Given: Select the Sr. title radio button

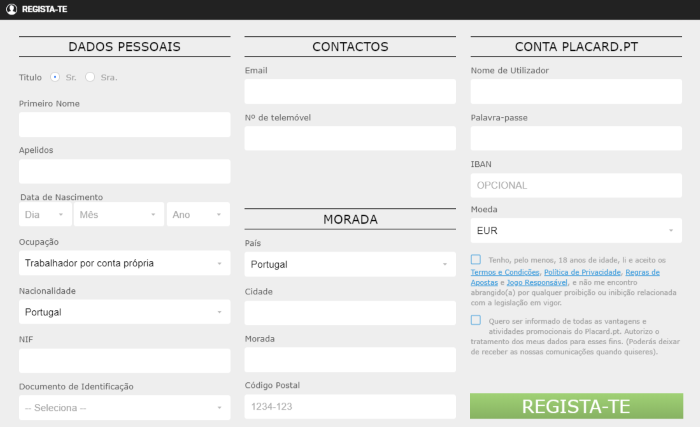Looking at the screenshot, I should click(x=54, y=77).
